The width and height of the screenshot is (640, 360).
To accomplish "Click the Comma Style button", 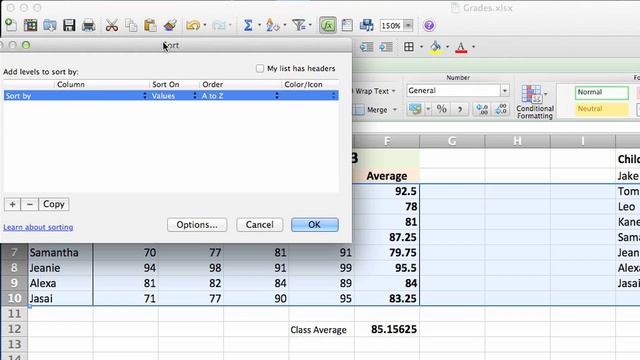I will pos(460,109).
